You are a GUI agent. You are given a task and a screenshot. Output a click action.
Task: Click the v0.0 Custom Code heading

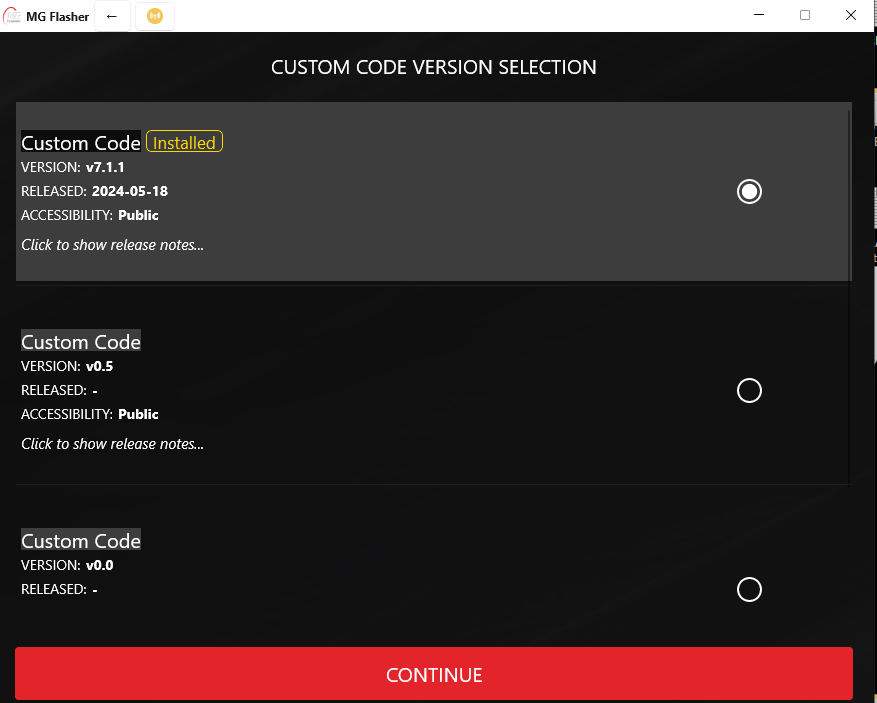pyautogui.click(x=81, y=540)
